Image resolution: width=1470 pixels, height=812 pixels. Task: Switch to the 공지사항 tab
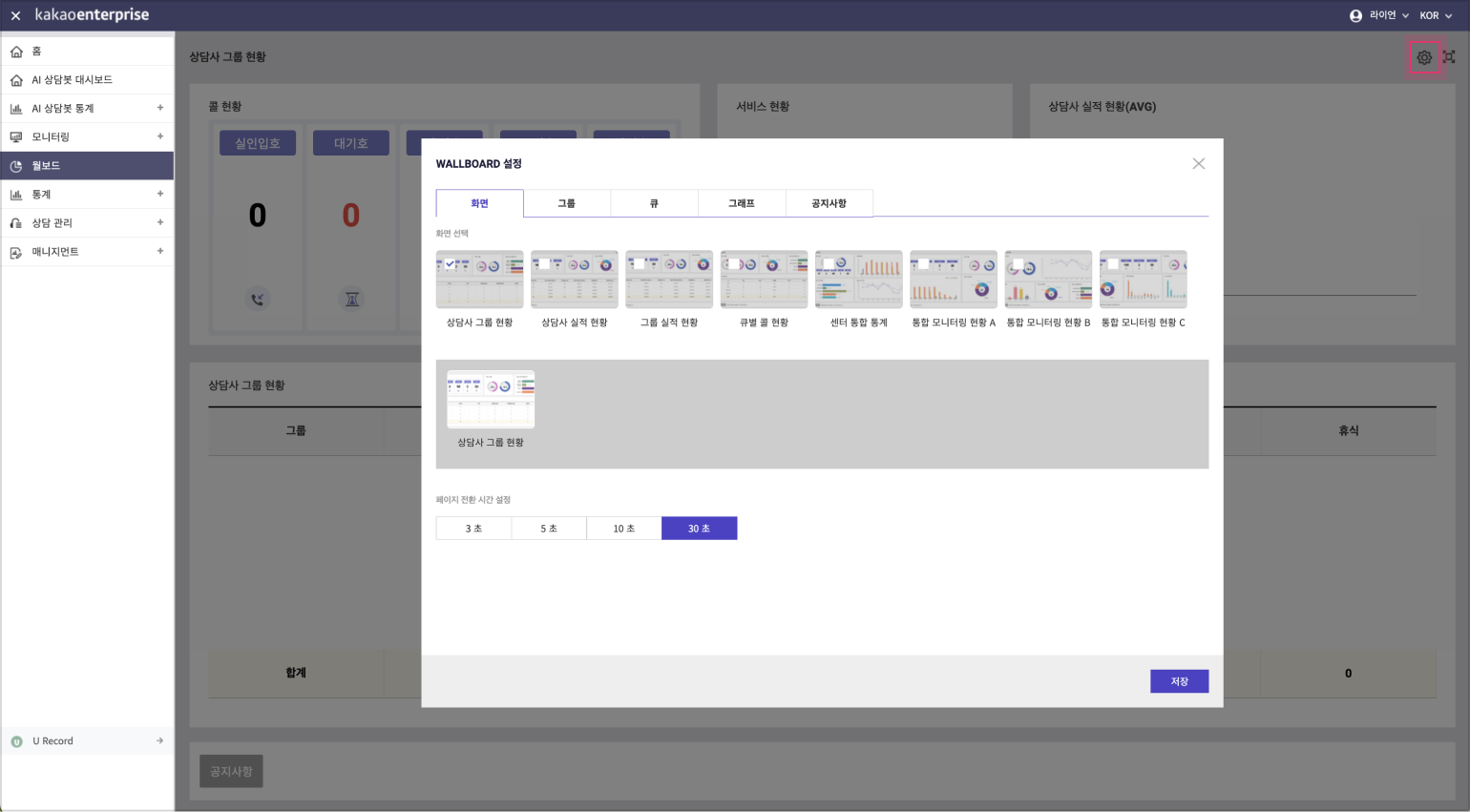[x=829, y=203]
